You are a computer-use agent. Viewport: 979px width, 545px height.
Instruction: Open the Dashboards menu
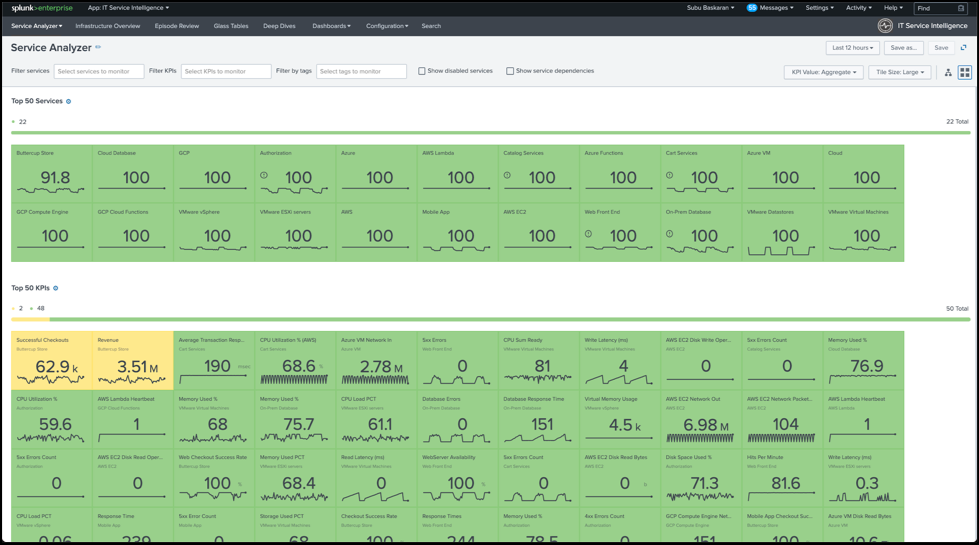pyautogui.click(x=331, y=26)
